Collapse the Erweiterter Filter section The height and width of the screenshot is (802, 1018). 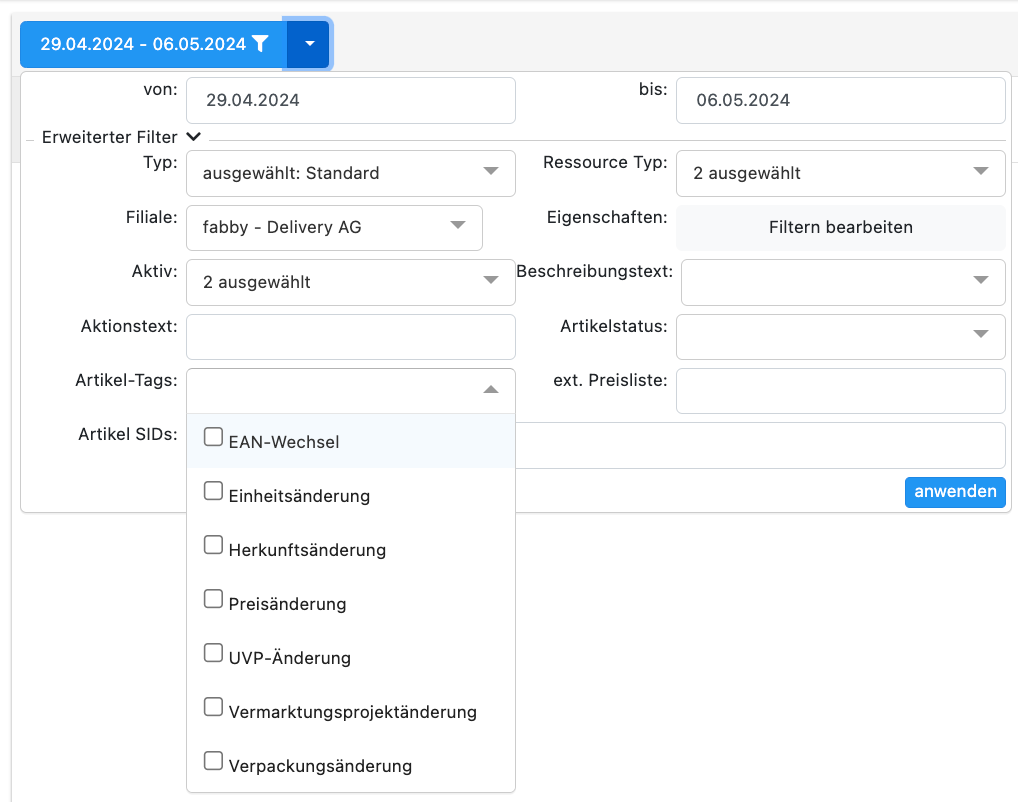point(193,137)
